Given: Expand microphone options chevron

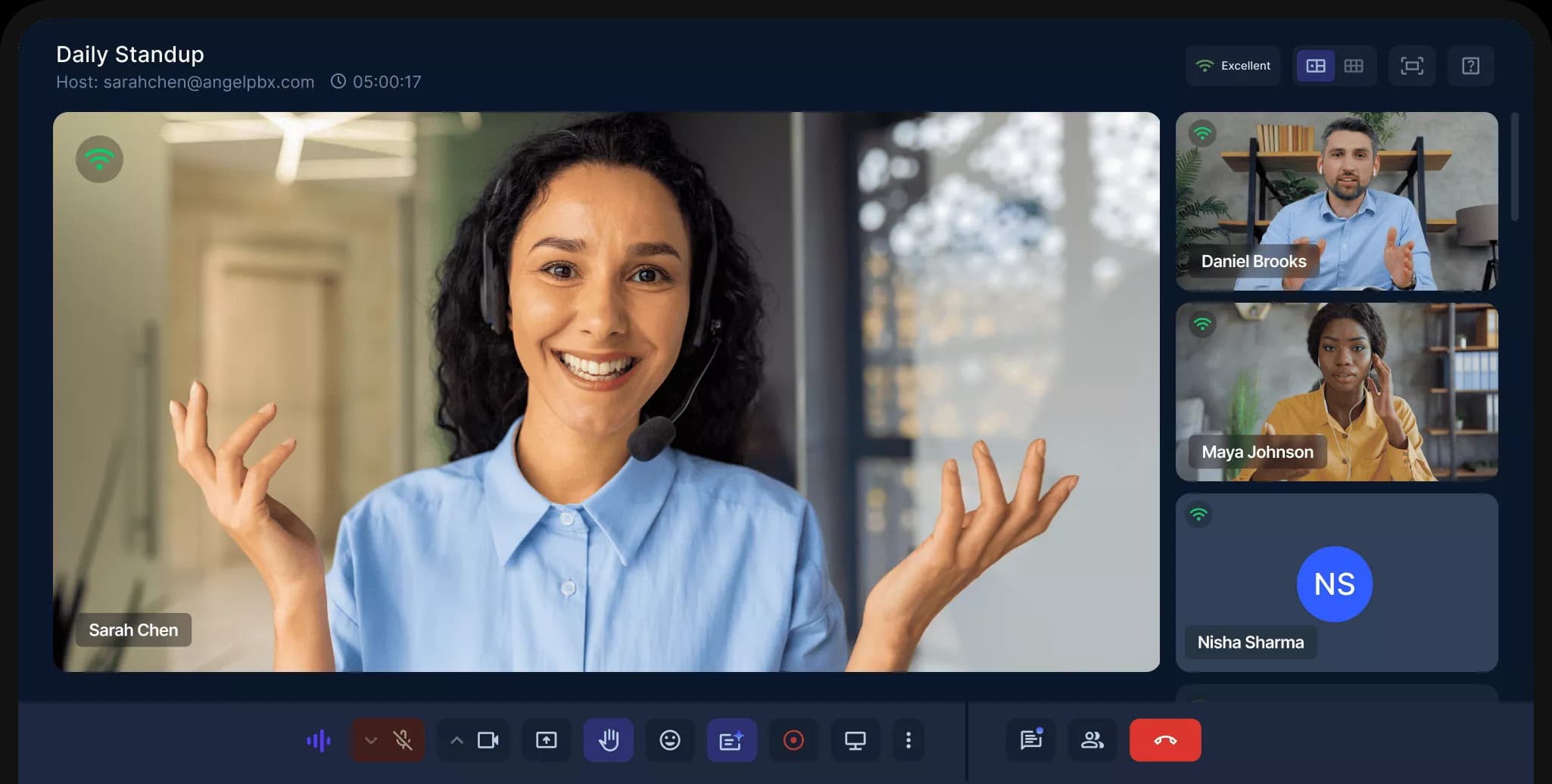Looking at the screenshot, I should (x=370, y=740).
